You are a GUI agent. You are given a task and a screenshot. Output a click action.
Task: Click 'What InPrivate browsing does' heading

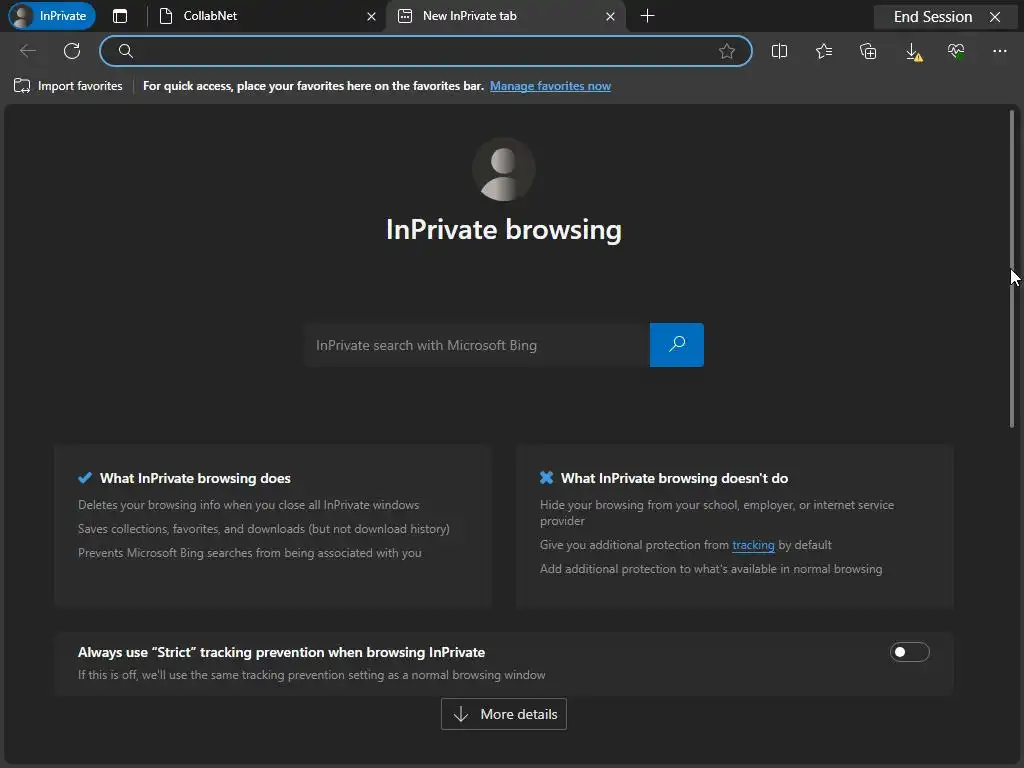[195, 478]
